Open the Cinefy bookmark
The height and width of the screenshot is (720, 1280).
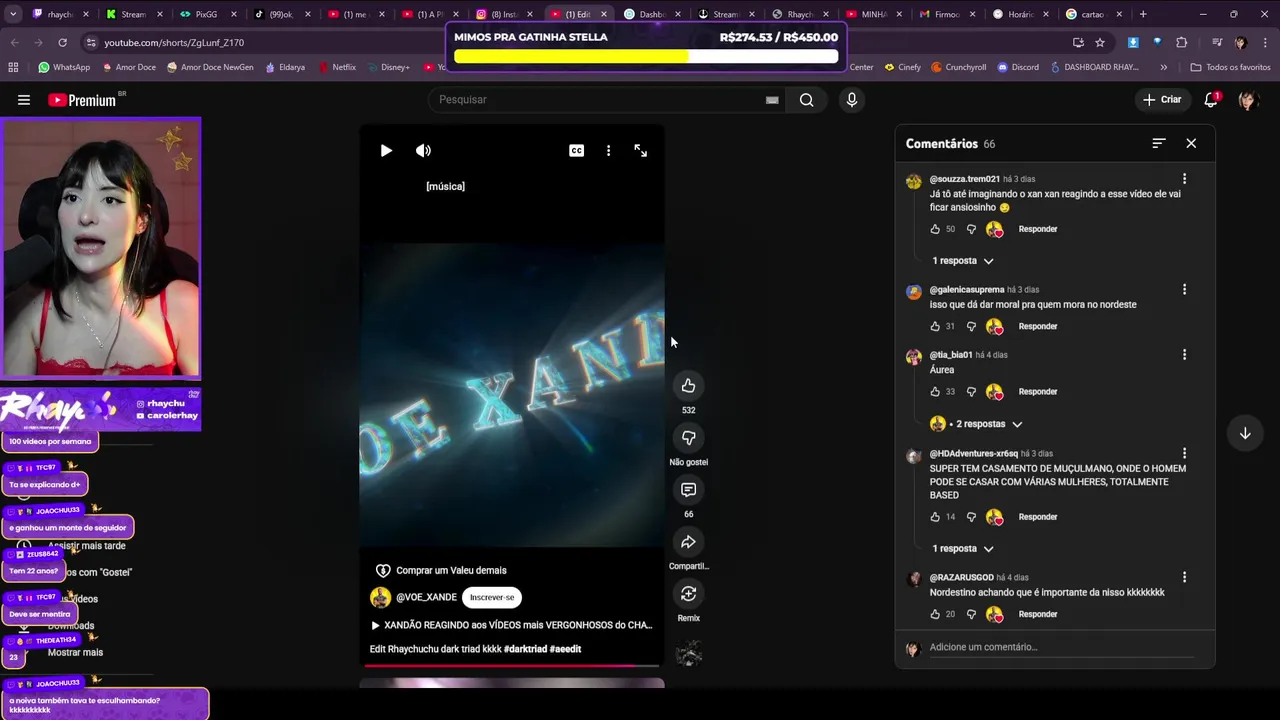[x=903, y=67]
